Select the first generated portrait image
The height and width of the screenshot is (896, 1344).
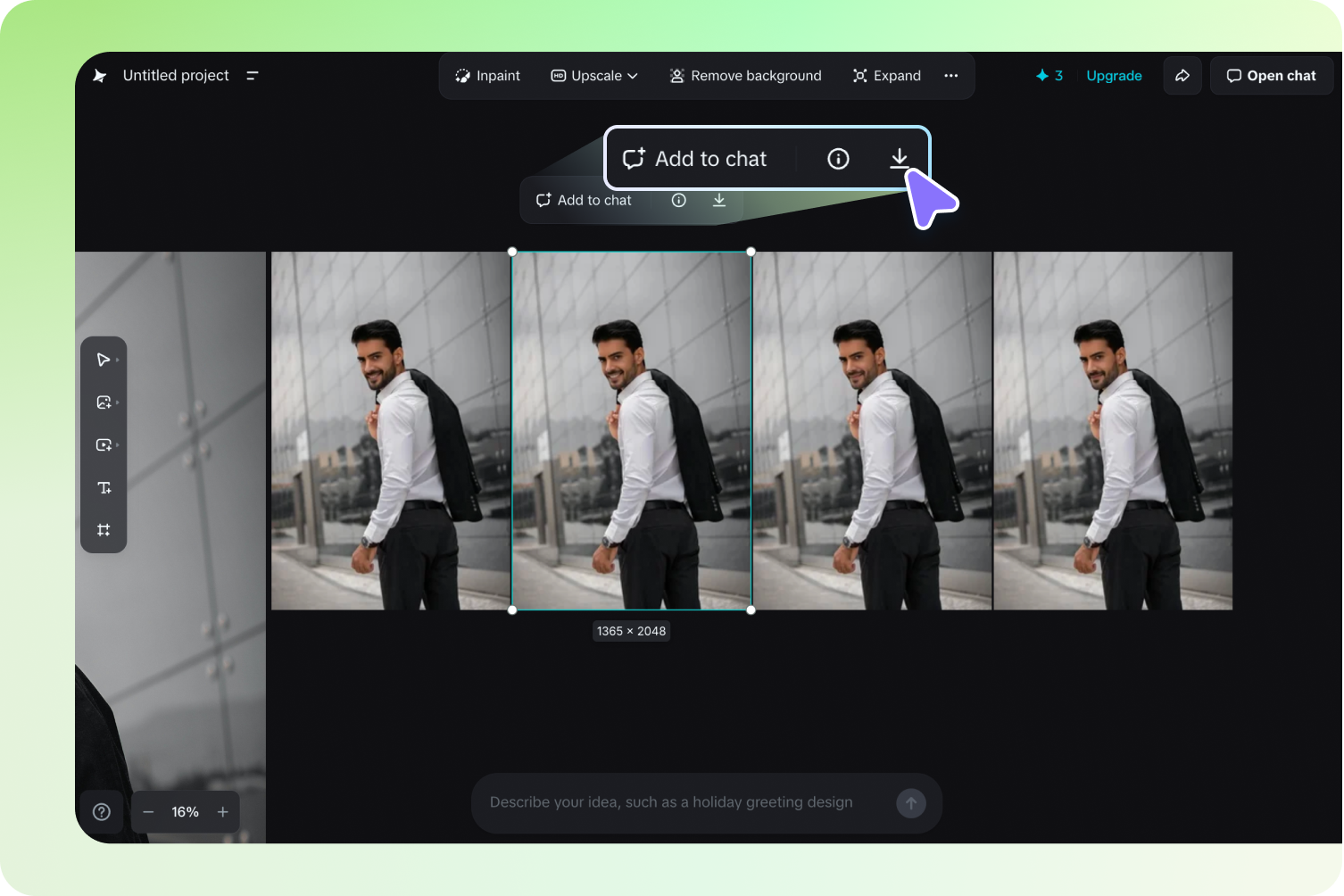(x=391, y=431)
